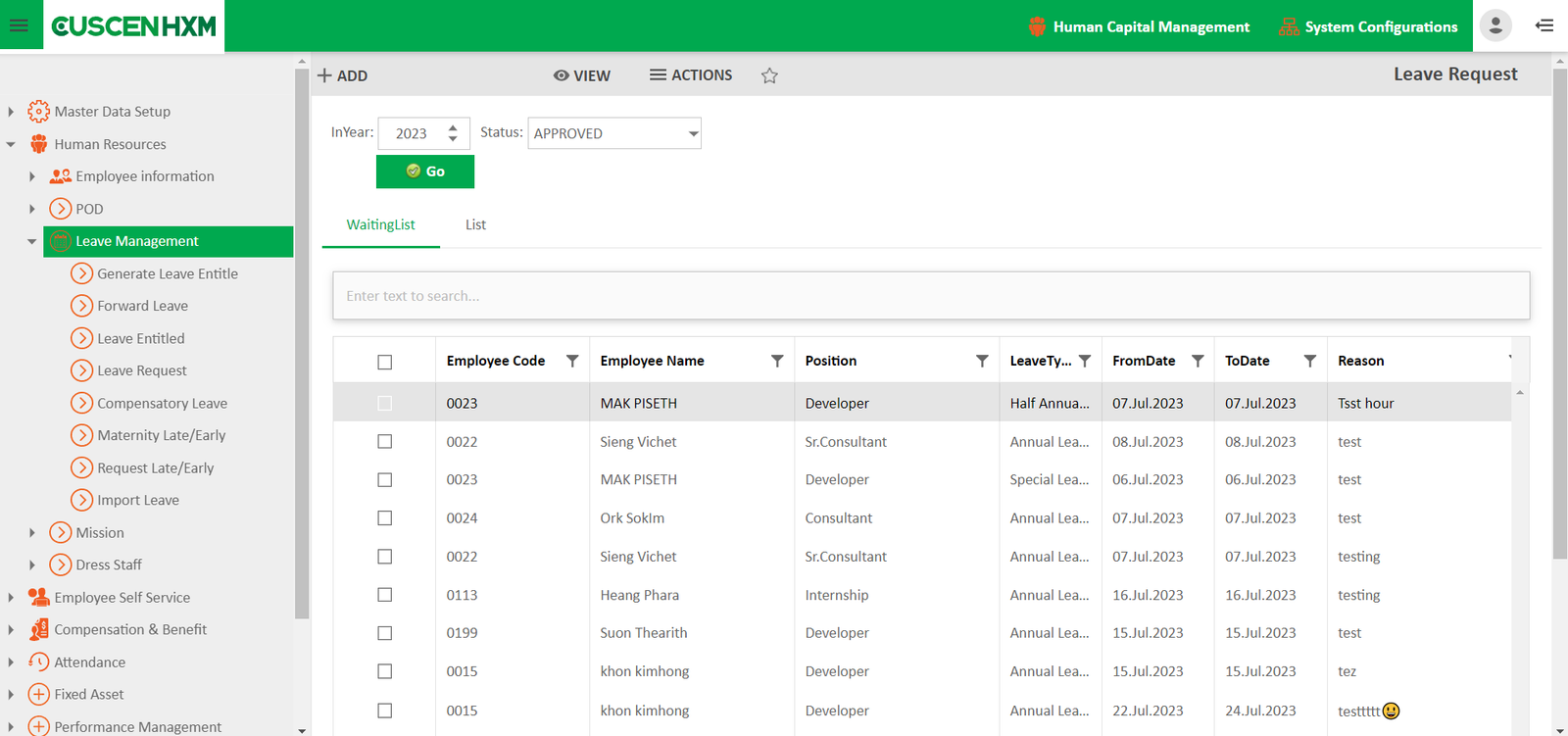Click the FromDate filter funnel icon
Image resolution: width=1568 pixels, height=736 pixels.
click(1198, 361)
